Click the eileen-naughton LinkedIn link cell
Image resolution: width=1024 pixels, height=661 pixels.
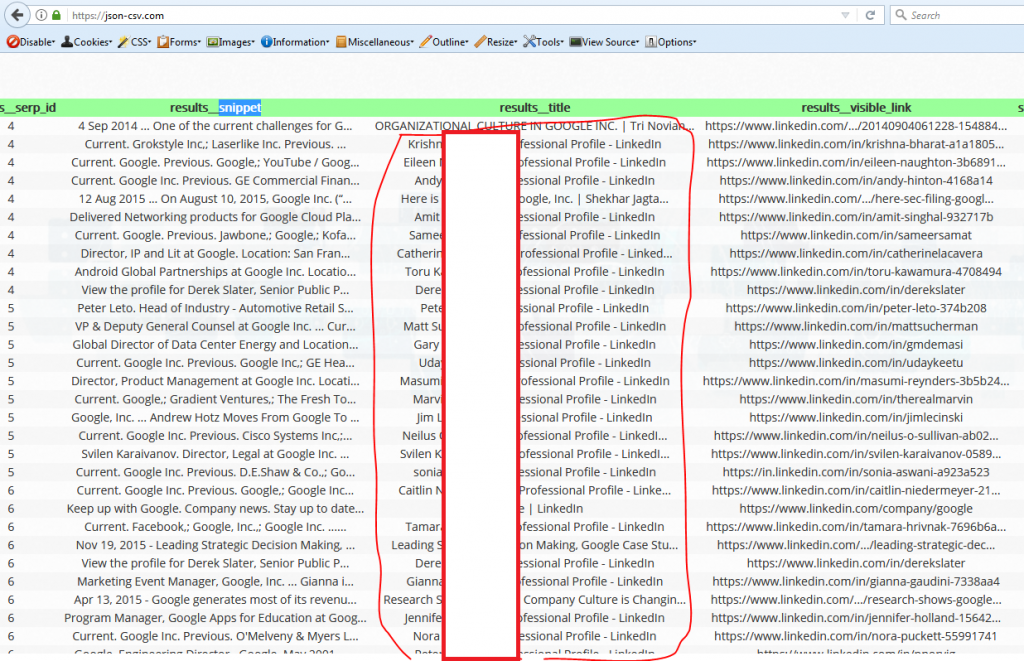click(x=856, y=163)
